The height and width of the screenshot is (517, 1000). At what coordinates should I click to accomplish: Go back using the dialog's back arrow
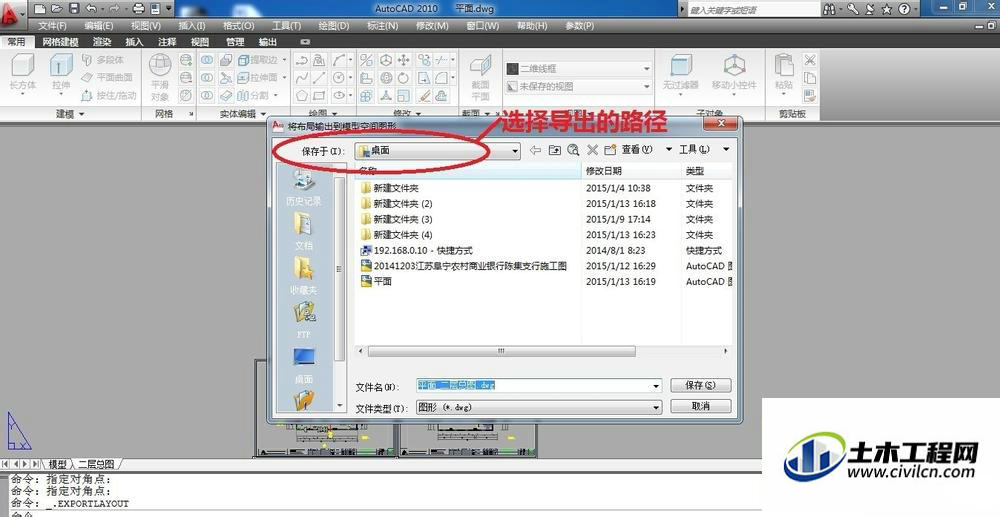(x=535, y=150)
